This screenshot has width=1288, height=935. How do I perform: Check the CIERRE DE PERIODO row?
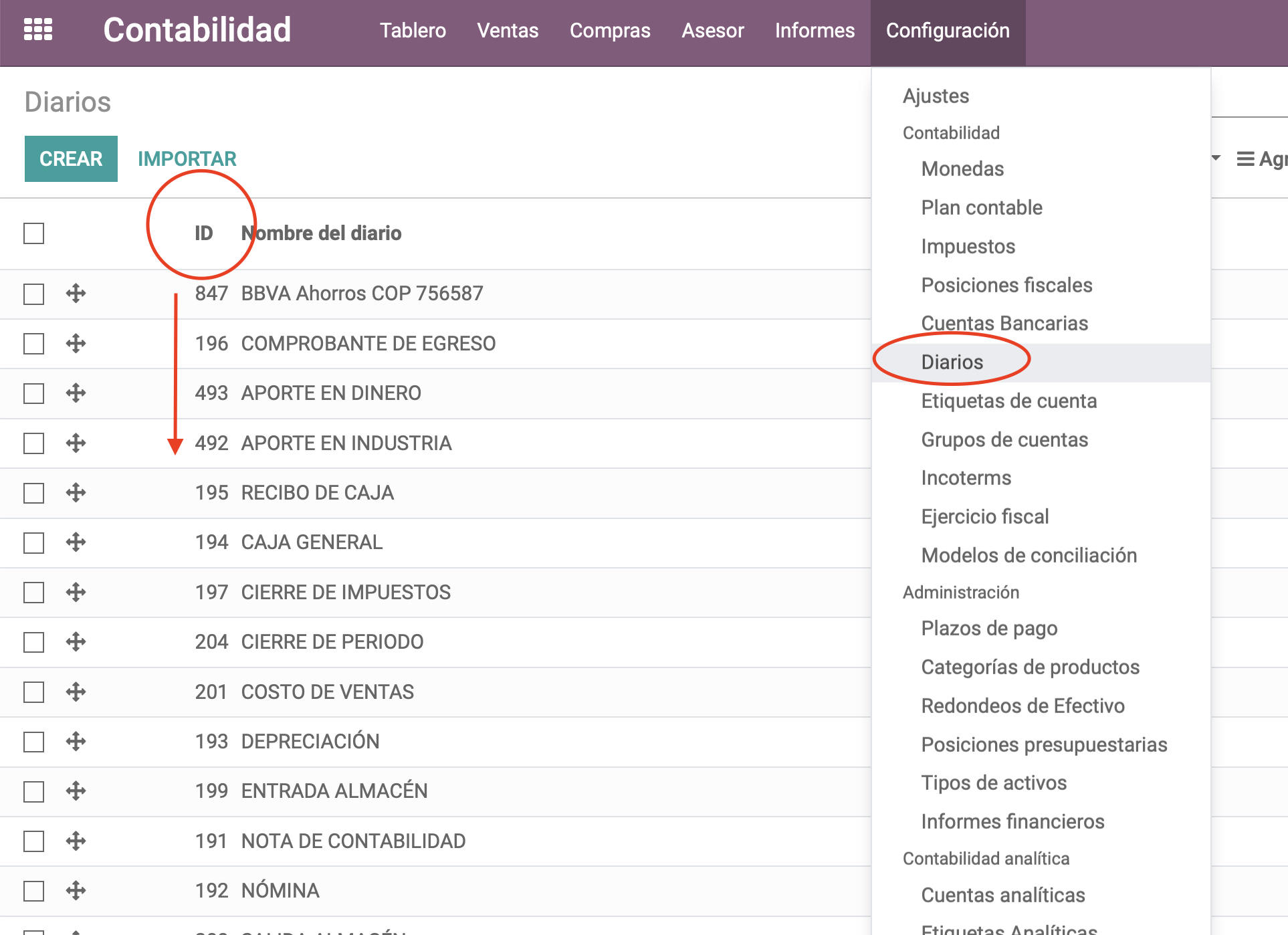(x=33, y=642)
